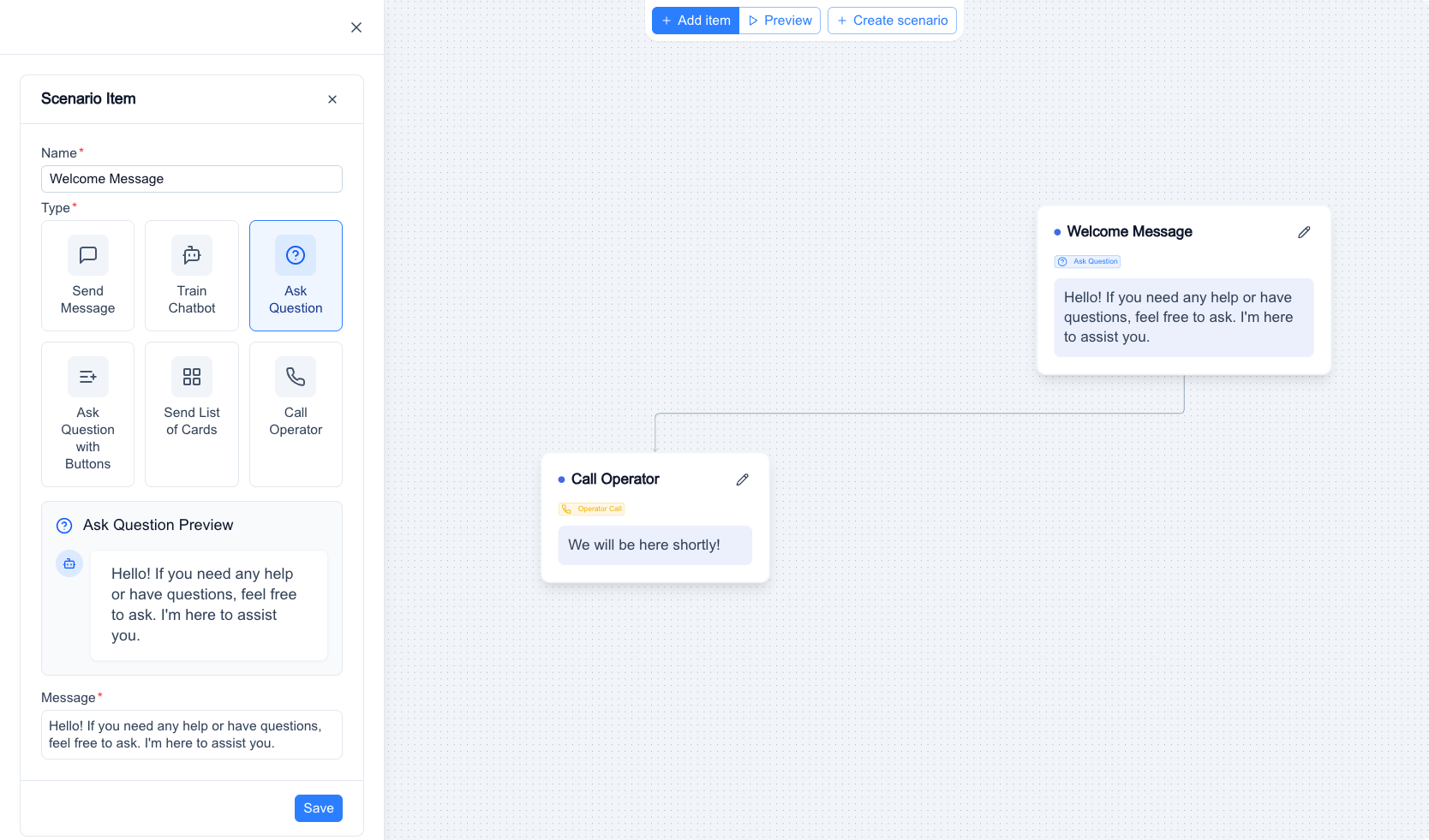
Task: Close the left drawer with the top X
Action: (356, 27)
